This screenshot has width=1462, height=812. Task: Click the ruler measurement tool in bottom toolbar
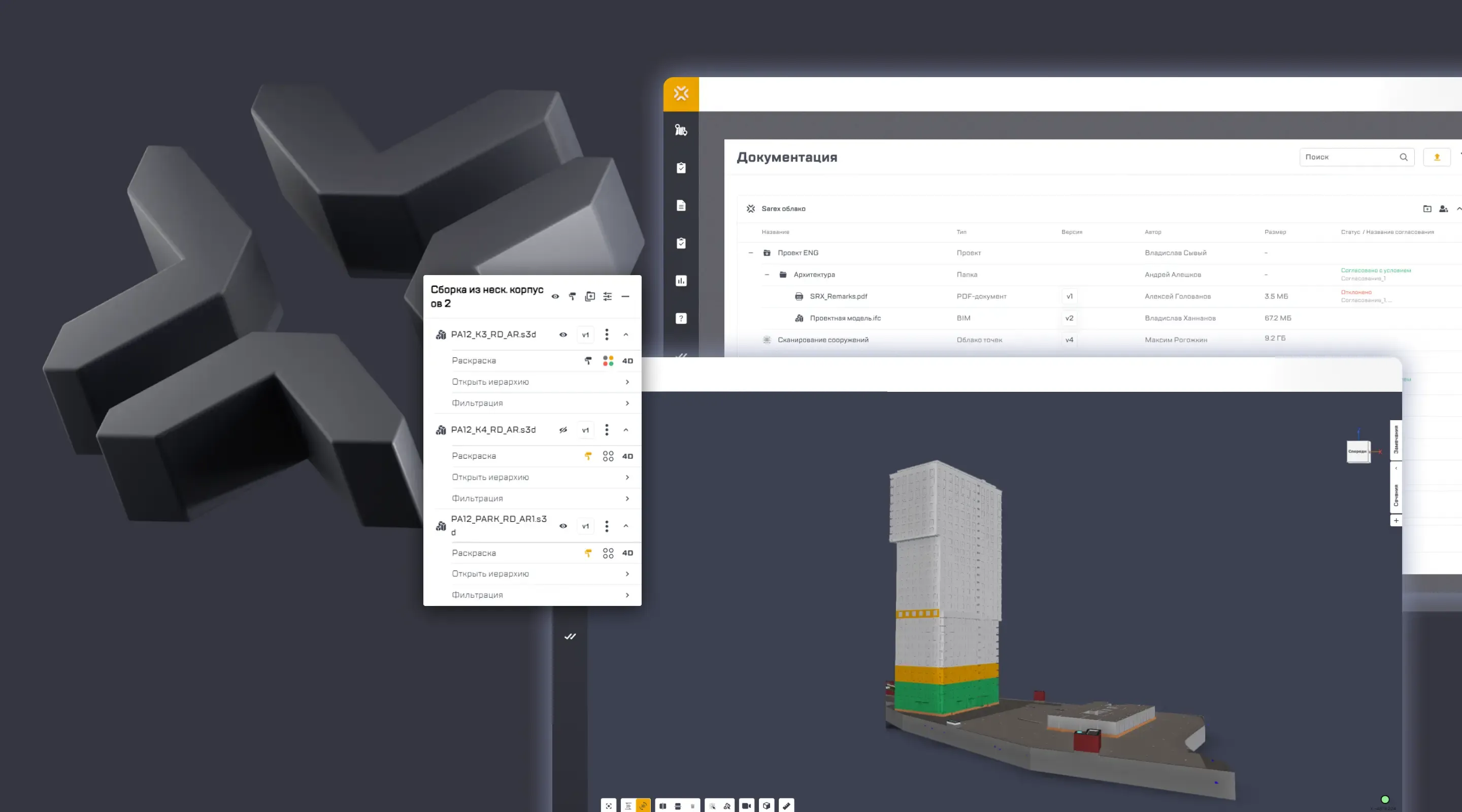point(787,806)
